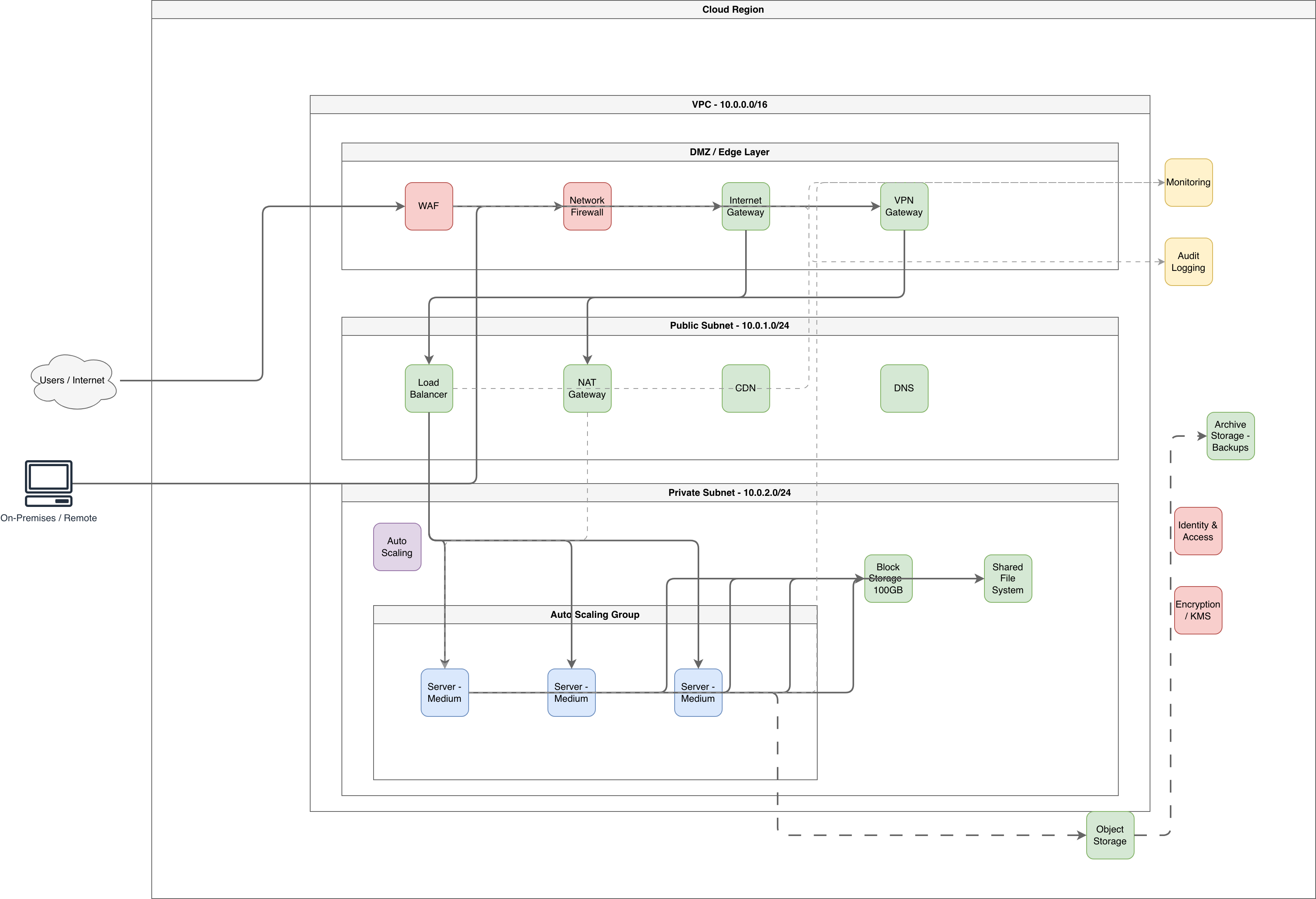Click the DMZ / Edge Layer header

coord(730,152)
